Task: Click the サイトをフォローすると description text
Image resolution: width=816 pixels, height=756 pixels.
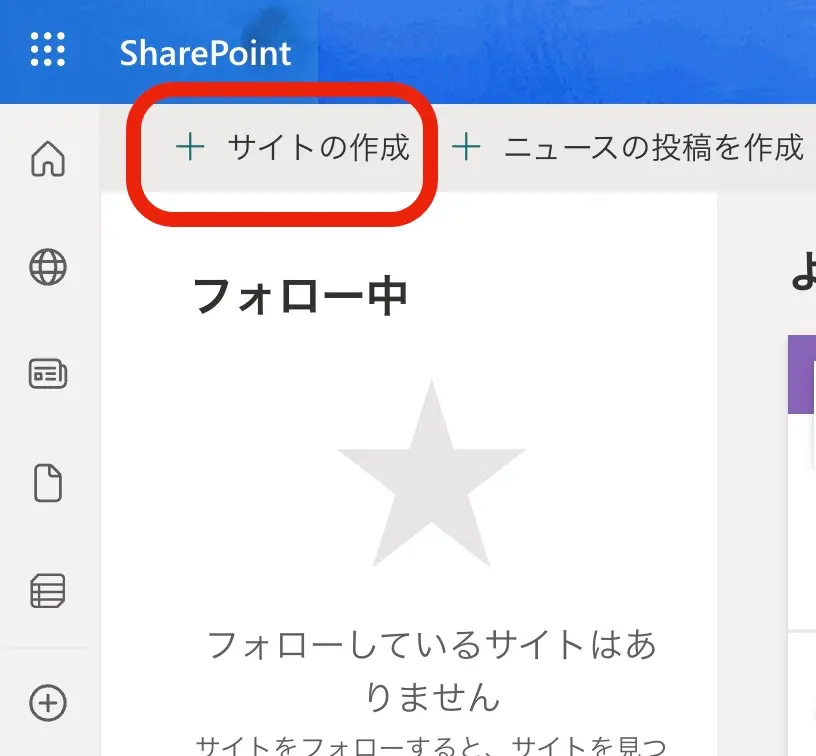Action: (x=431, y=745)
